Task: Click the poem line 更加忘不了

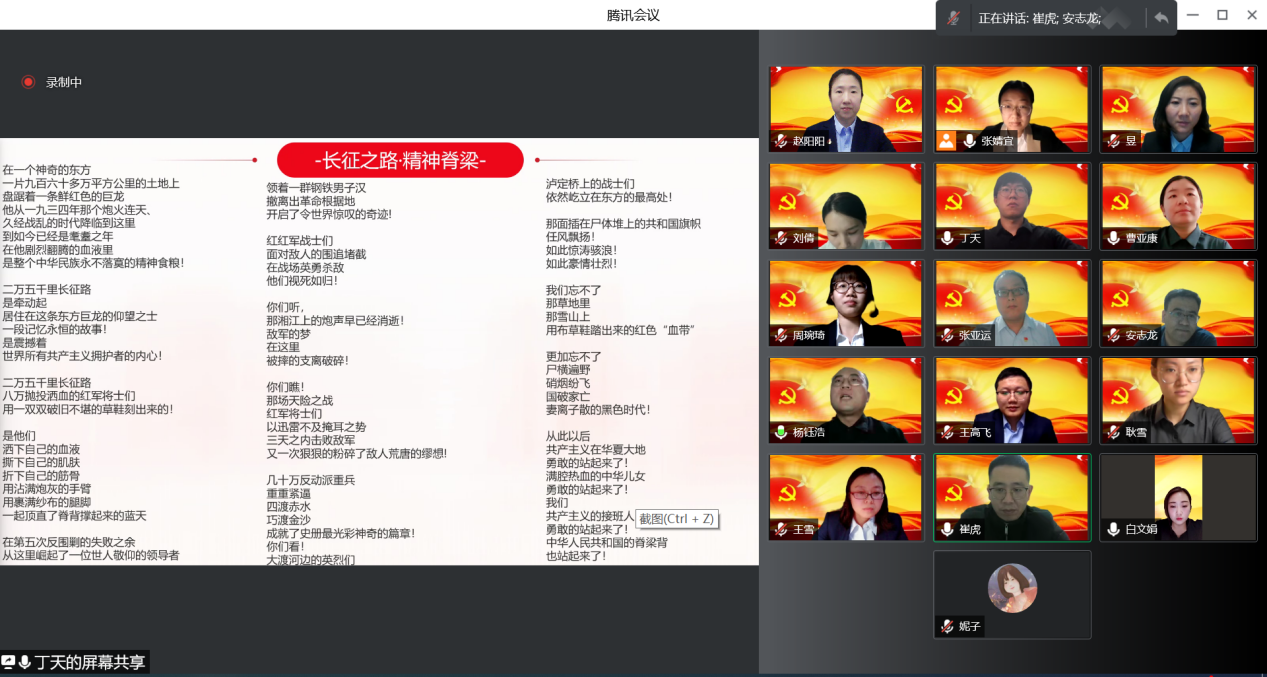Action: click(x=574, y=357)
